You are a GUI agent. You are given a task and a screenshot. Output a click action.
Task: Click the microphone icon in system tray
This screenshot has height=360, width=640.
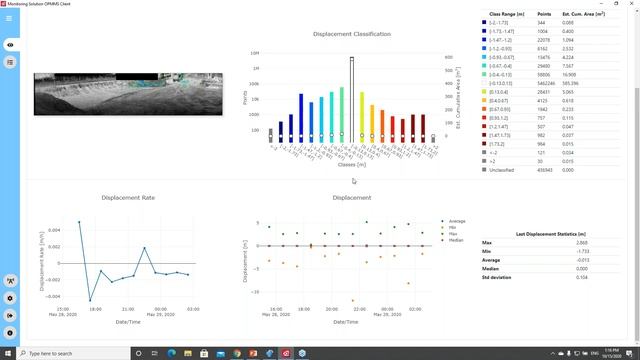(x=569, y=353)
